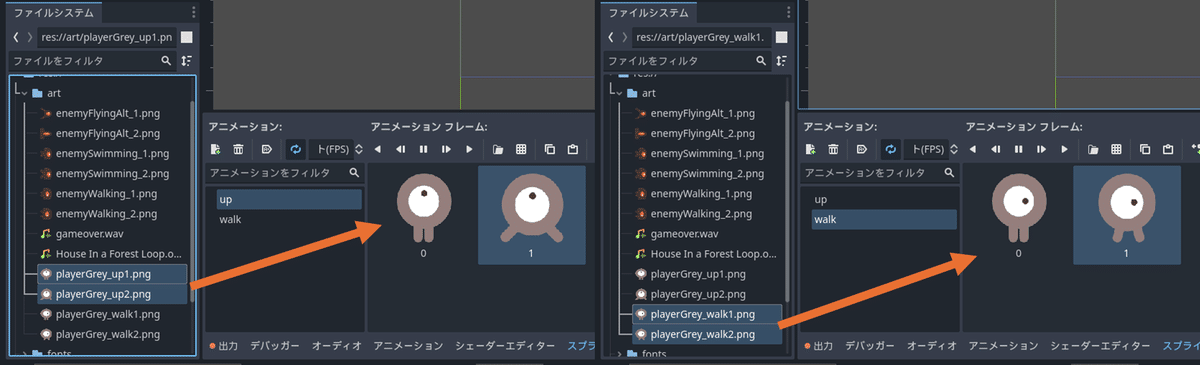Click res://art/playerGrey_walk1 path field
The height and width of the screenshot is (365, 1200).
pyautogui.click(x=702, y=37)
